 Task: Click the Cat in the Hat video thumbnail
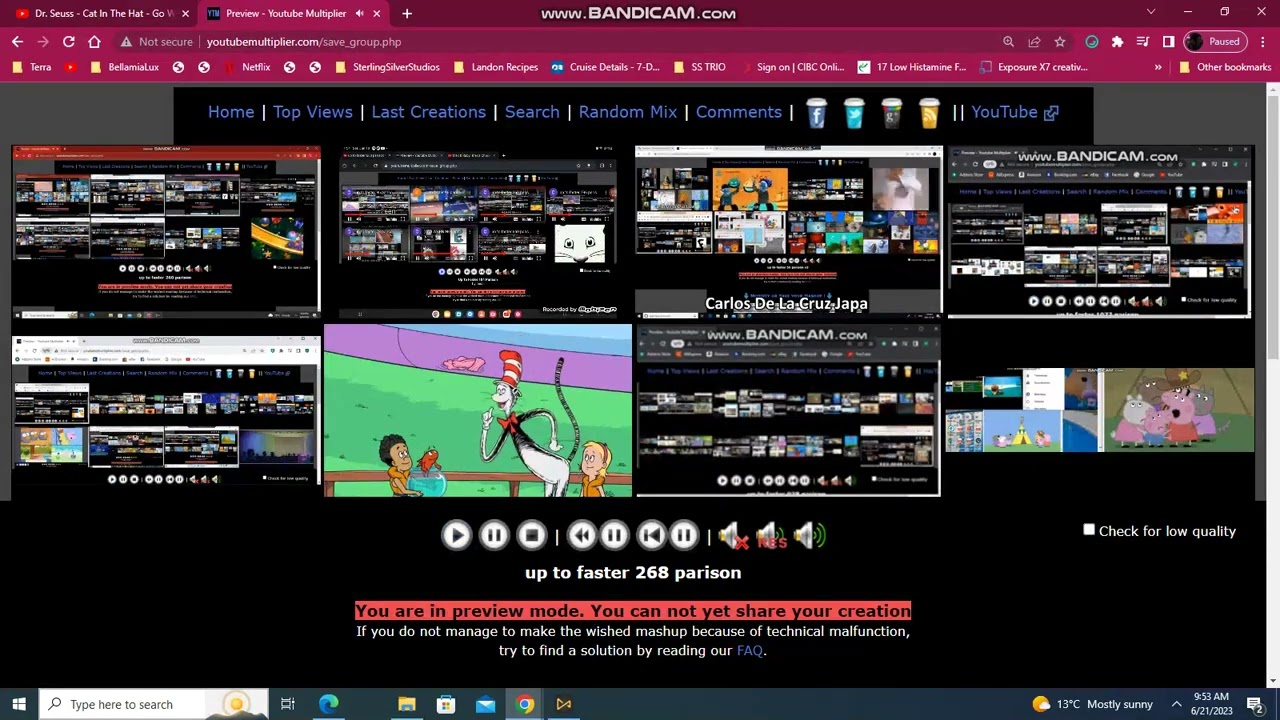pos(478,410)
